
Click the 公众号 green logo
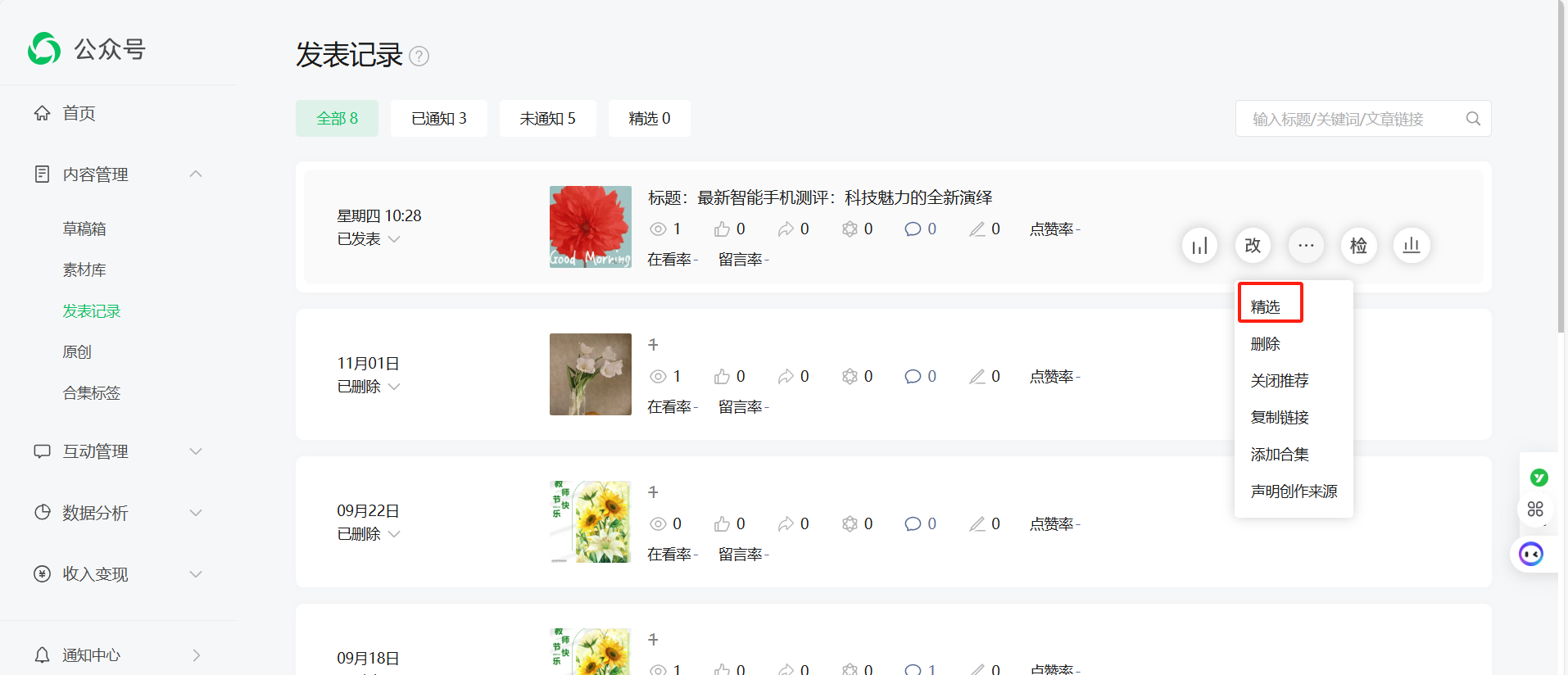point(44,49)
